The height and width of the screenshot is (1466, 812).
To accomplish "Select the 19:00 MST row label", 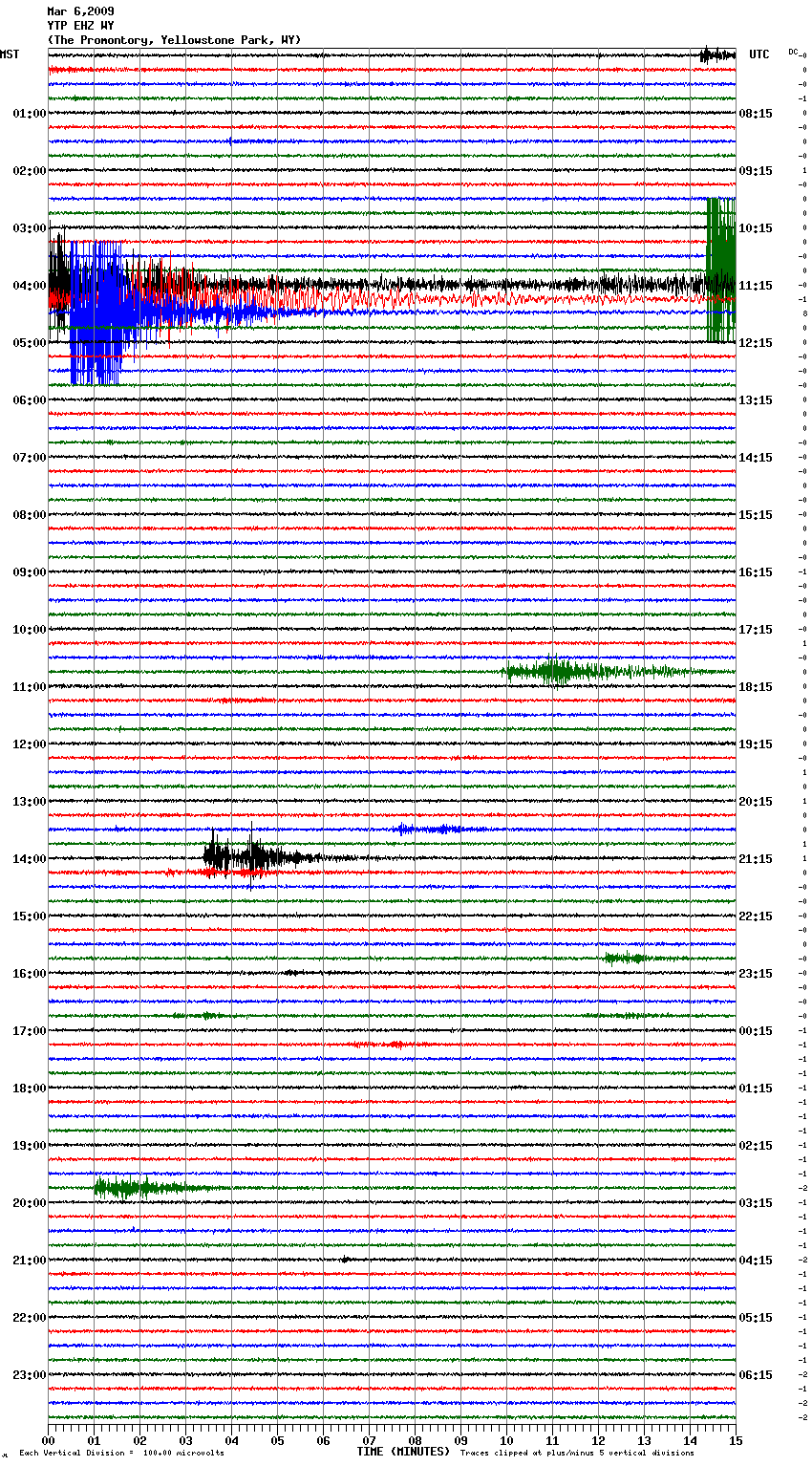I will pyautogui.click(x=29, y=1146).
